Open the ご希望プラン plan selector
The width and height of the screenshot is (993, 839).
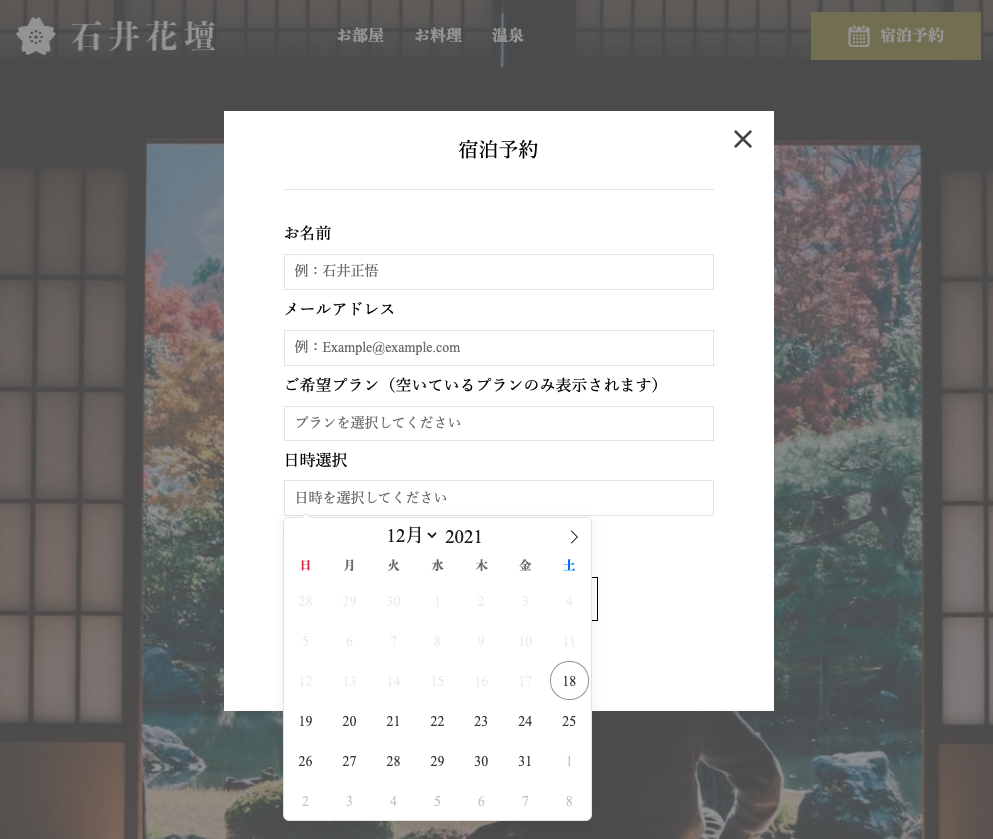(x=498, y=423)
